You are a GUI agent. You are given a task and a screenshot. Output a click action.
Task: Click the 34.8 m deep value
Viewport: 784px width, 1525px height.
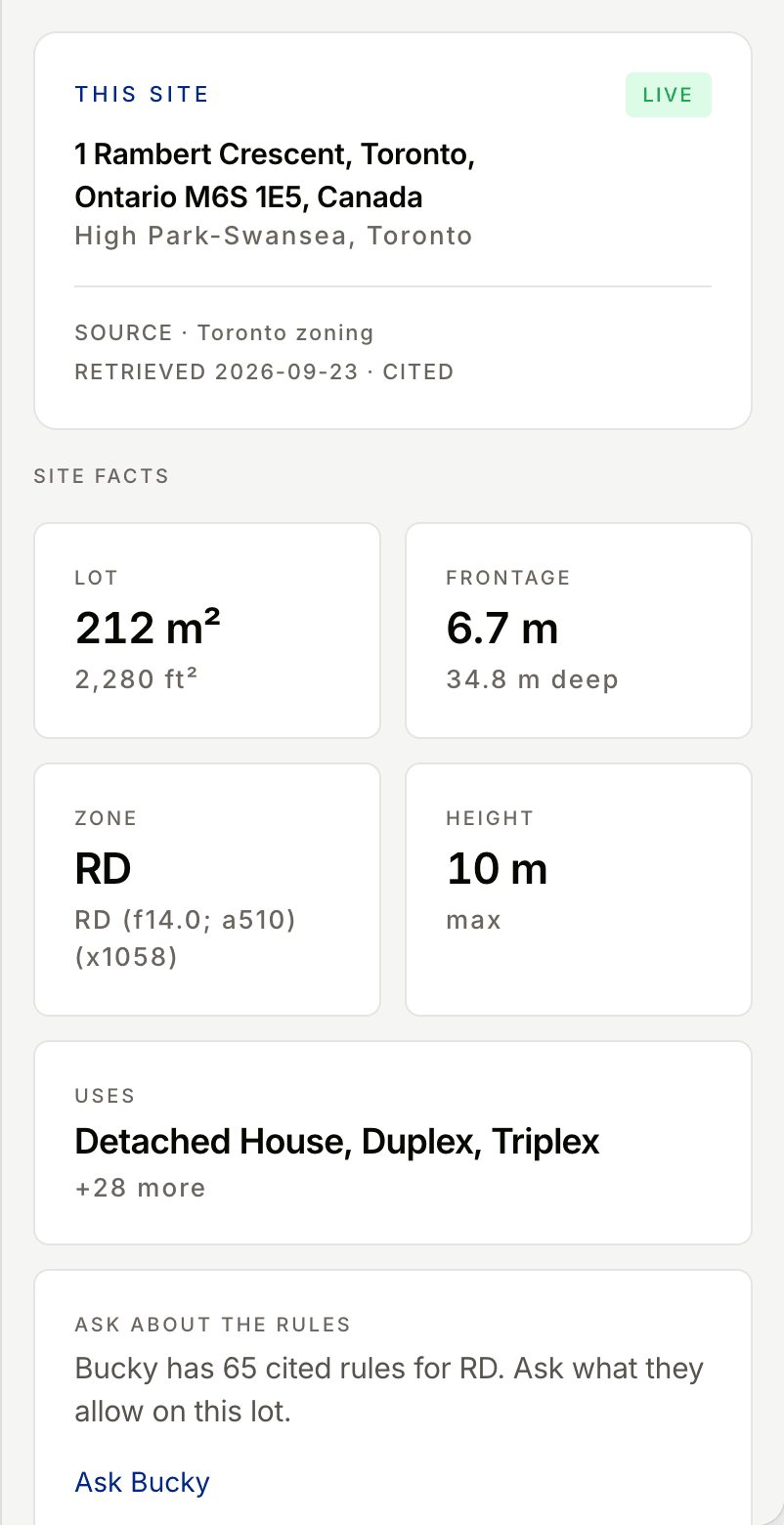tap(532, 679)
